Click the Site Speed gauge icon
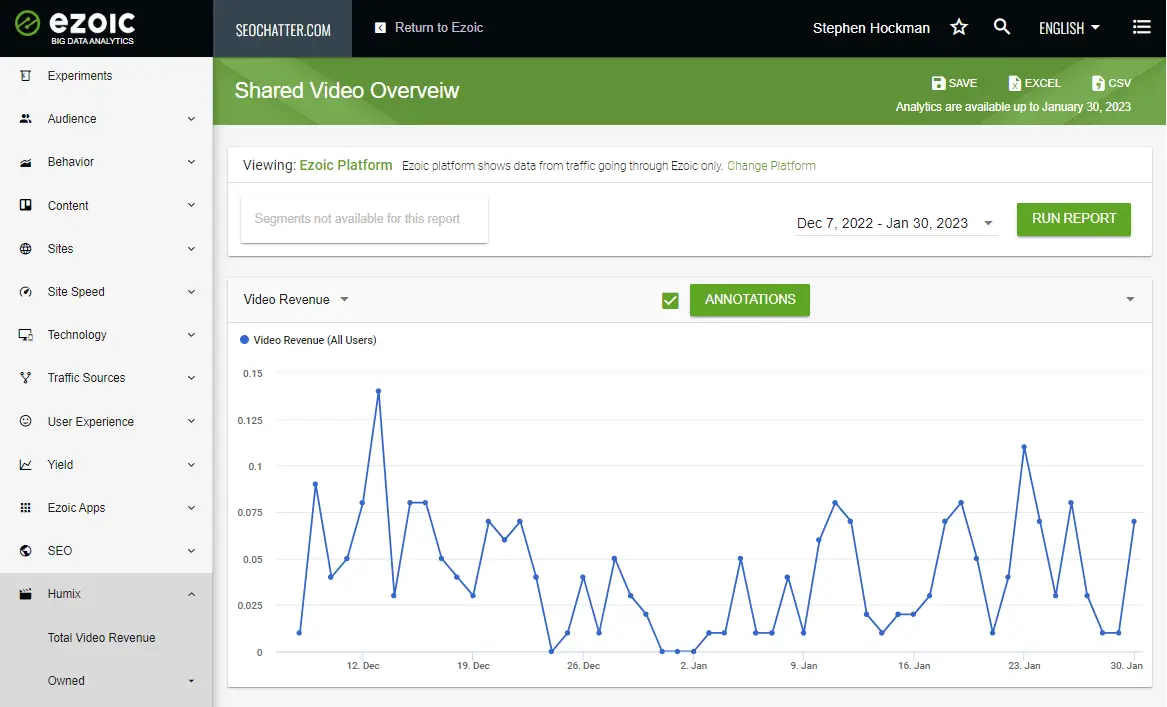Screen dimensions: 1167x707 (25, 292)
